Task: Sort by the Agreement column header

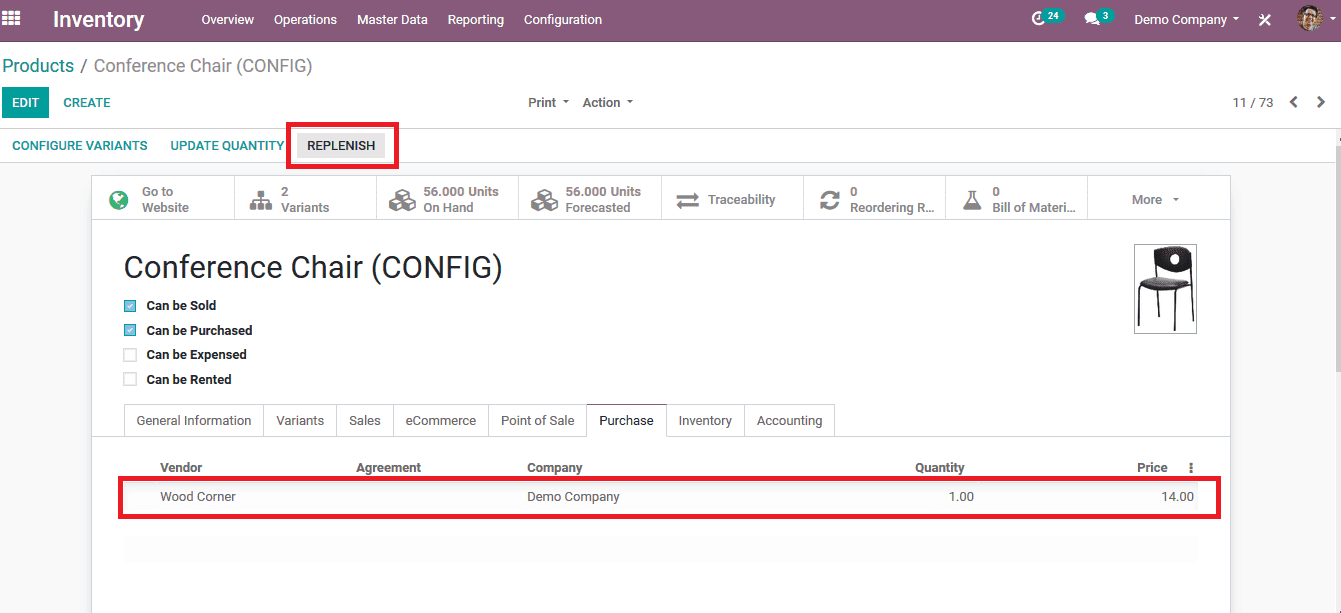Action: pyautogui.click(x=389, y=468)
